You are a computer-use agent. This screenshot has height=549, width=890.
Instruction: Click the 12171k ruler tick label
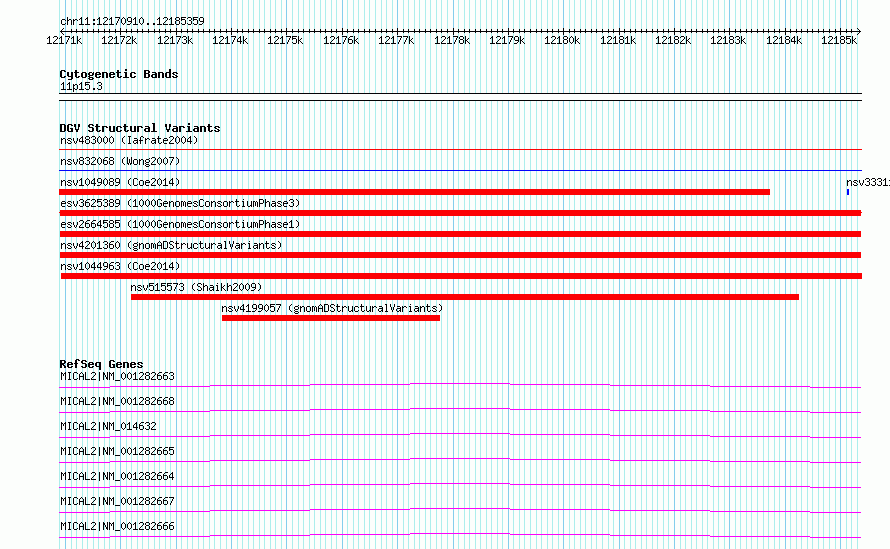[64, 40]
